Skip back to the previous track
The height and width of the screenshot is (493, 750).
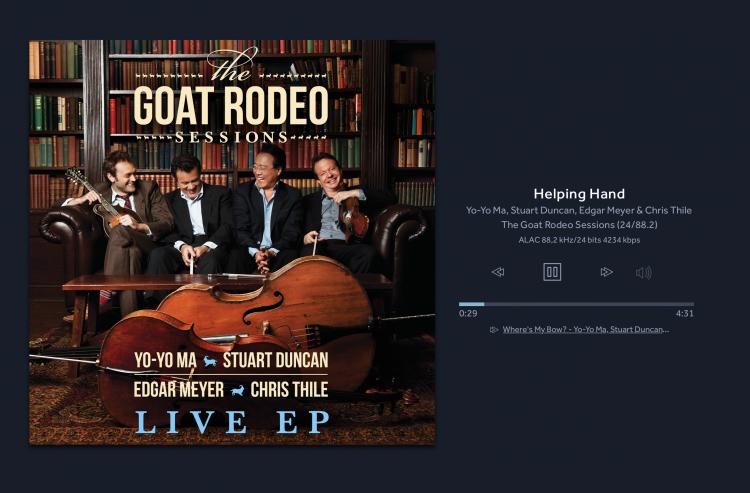pyautogui.click(x=498, y=272)
